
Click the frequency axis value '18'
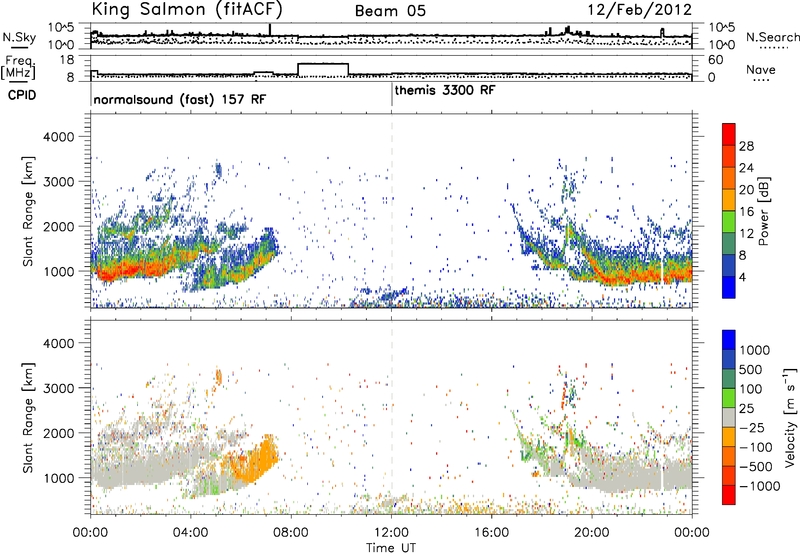[68, 60]
